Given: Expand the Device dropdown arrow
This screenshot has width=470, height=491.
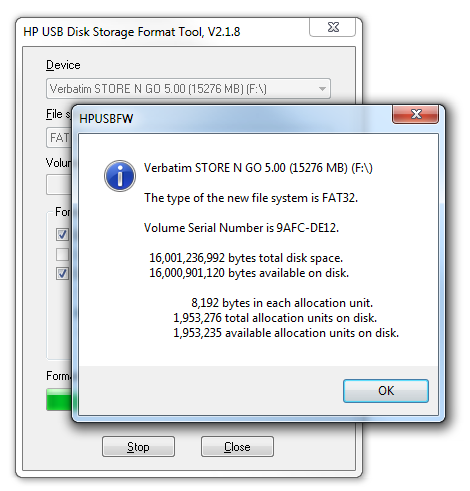Looking at the screenshot, I should (322, 89).
